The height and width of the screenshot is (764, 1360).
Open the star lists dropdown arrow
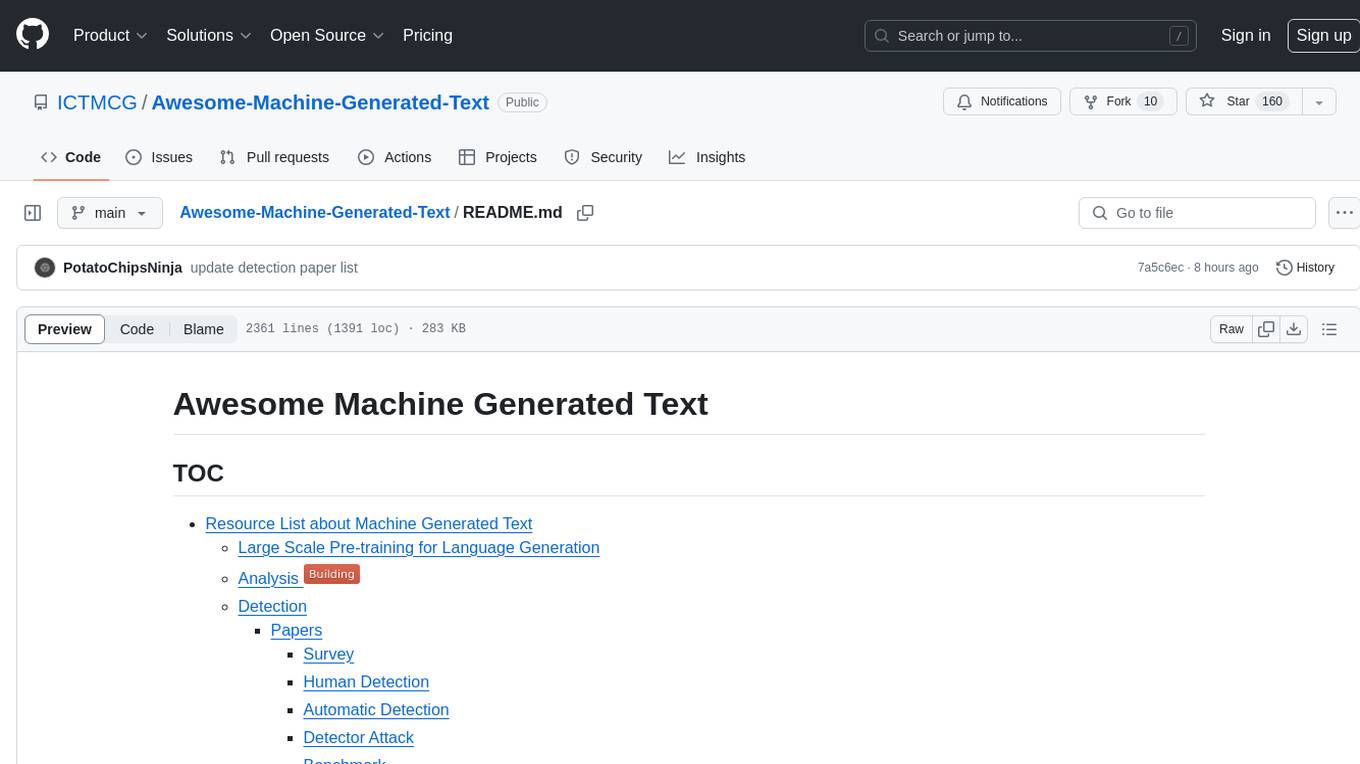pos(1319,102)
